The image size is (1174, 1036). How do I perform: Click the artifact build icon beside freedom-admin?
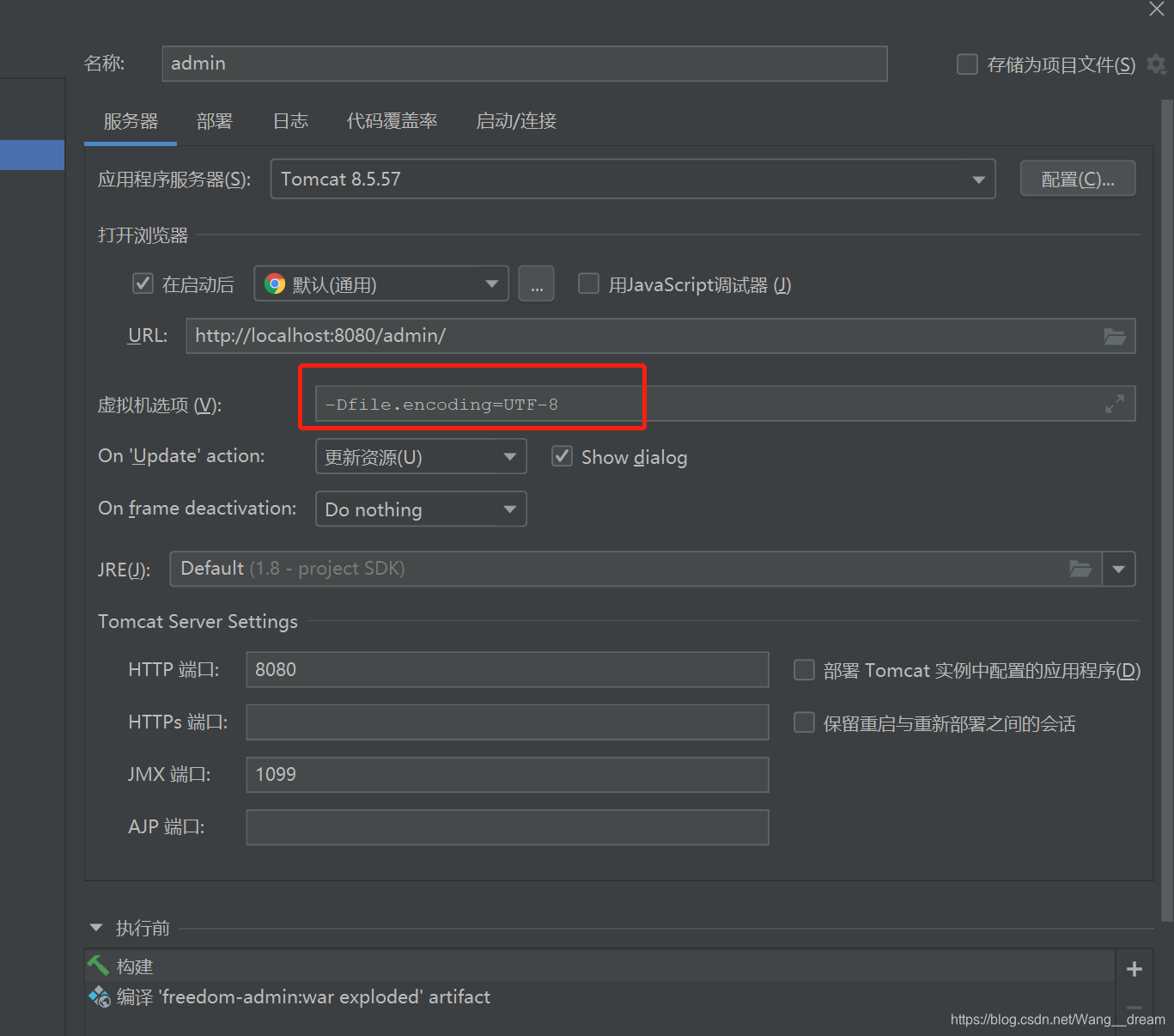(x=99, y=996)
